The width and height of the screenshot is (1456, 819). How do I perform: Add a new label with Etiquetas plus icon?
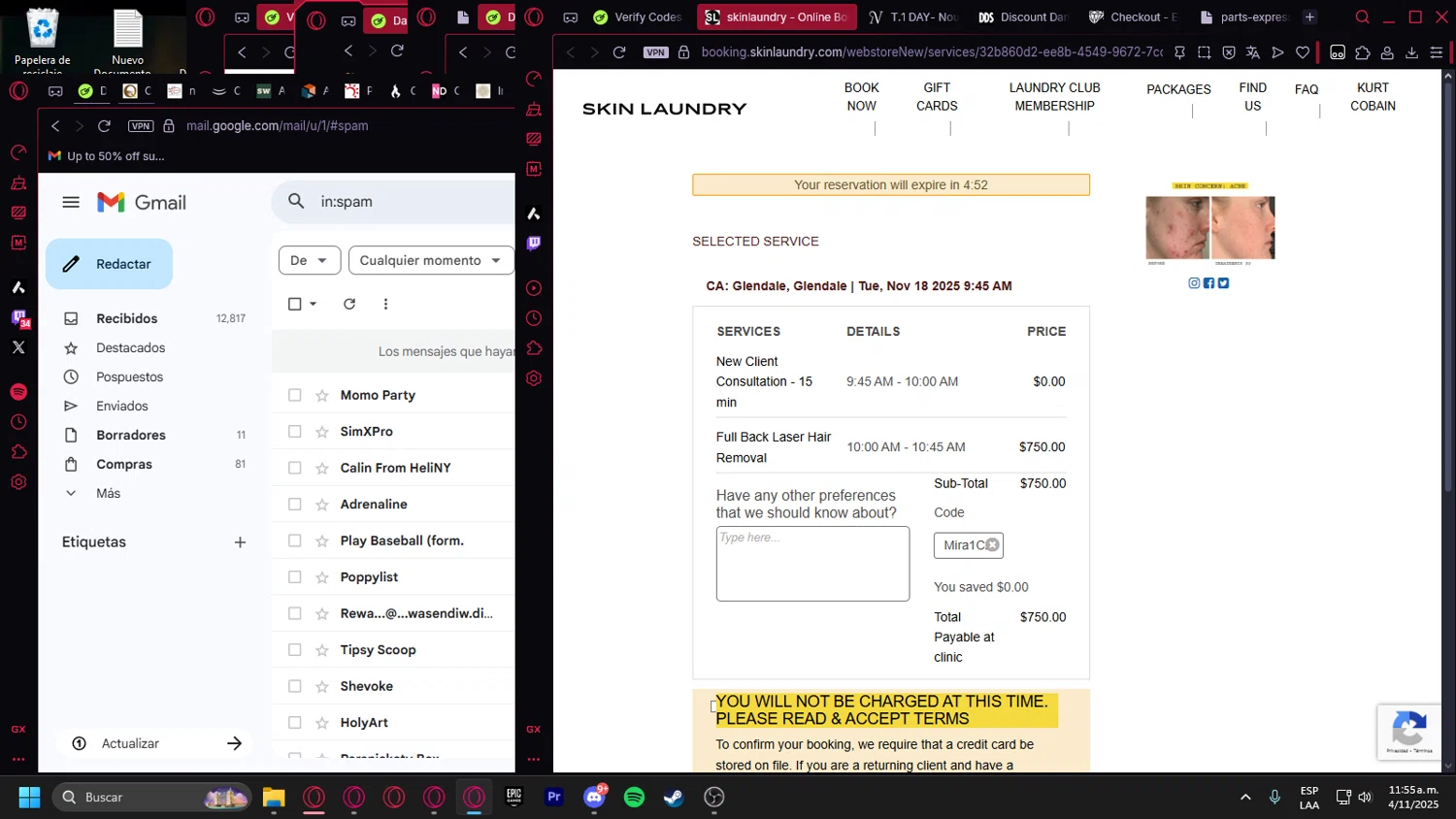240,542
